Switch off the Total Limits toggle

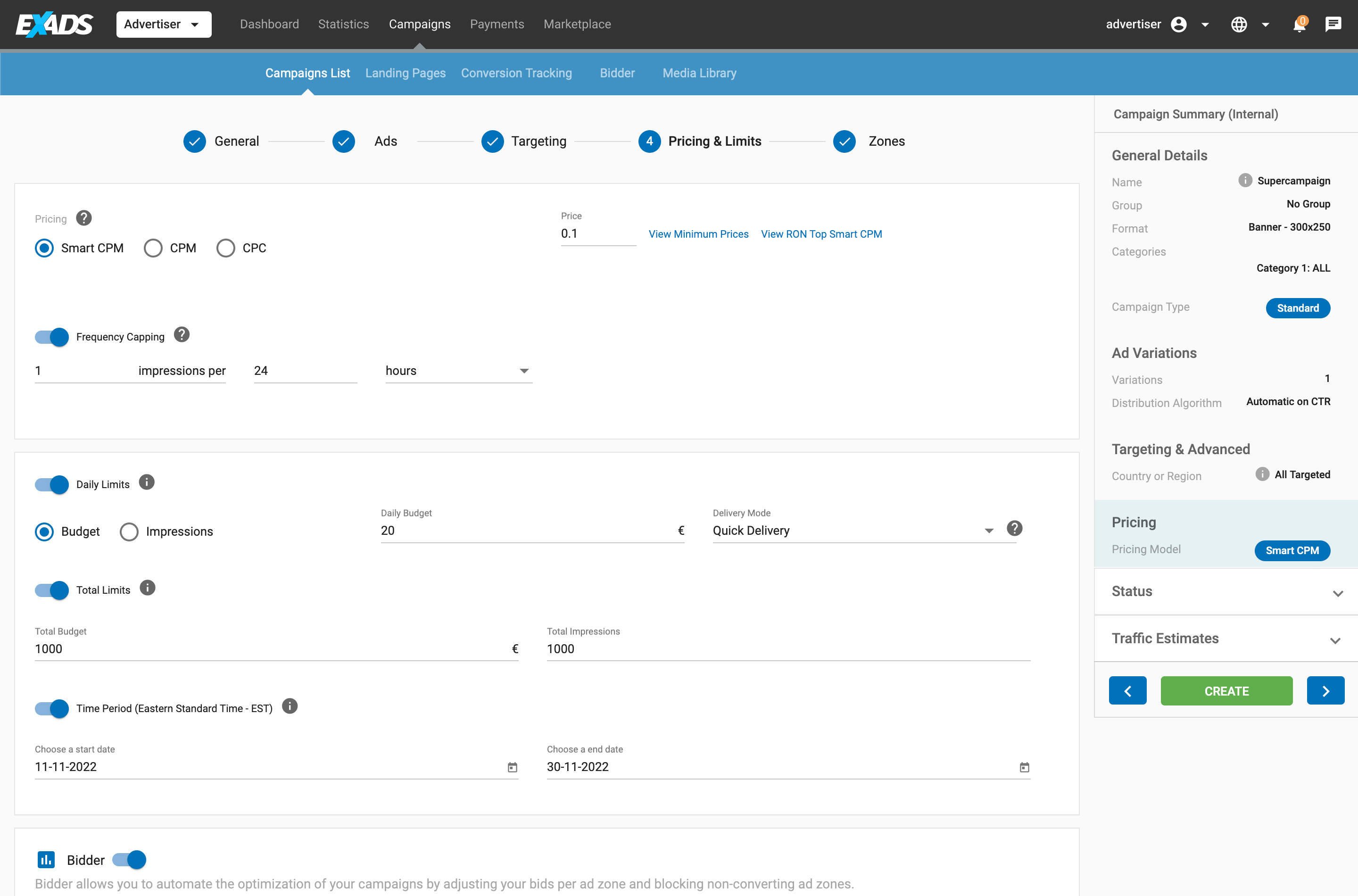pos(51,590)
